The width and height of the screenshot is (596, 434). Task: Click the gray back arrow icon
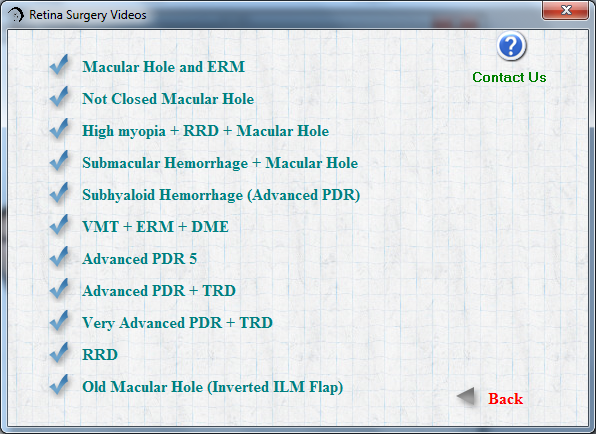tap(466, 397)
